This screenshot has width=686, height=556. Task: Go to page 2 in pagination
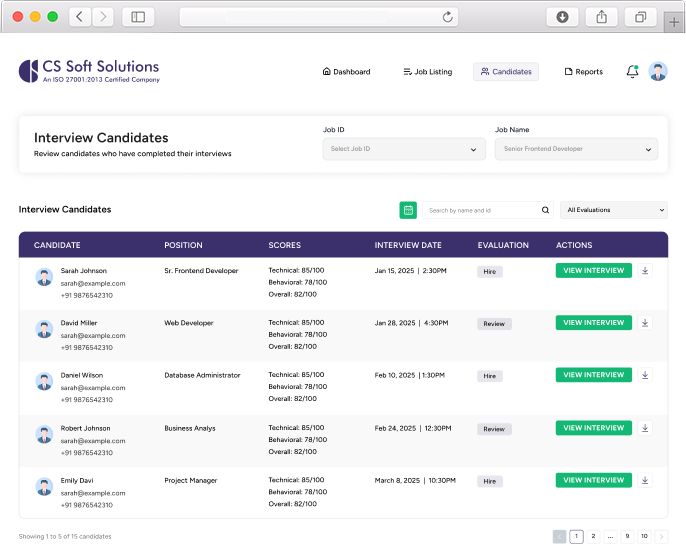[593, 537]
